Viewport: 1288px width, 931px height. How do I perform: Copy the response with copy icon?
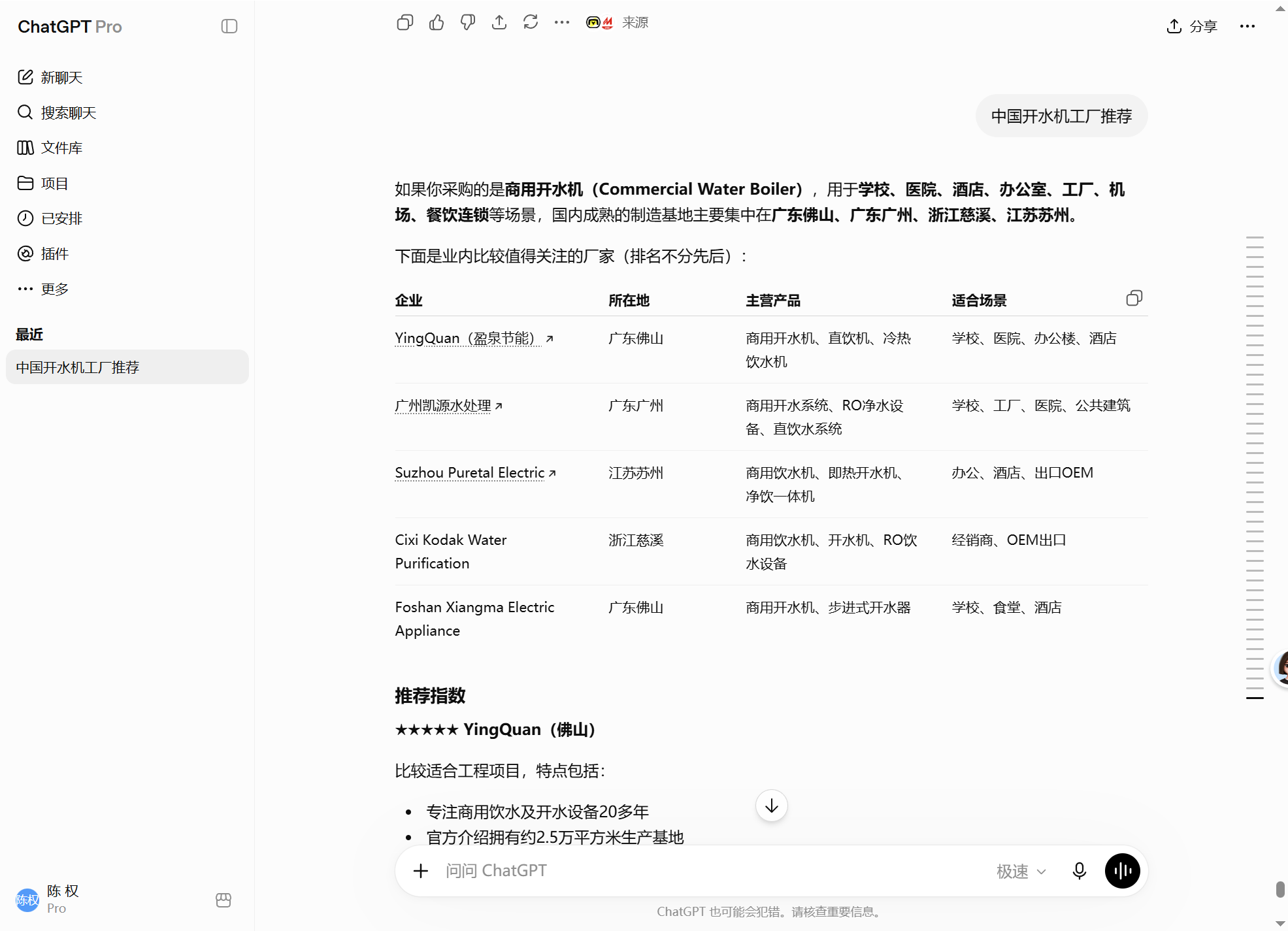(x=405, y=23)
